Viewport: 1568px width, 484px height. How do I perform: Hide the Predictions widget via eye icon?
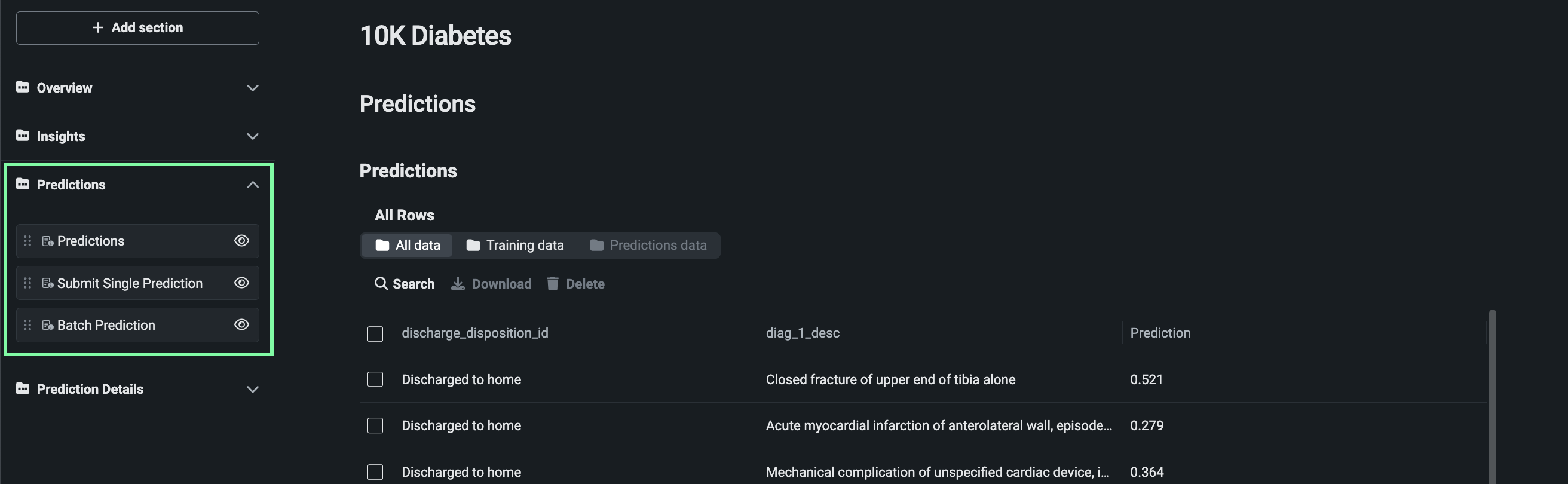tap(241, 241)
